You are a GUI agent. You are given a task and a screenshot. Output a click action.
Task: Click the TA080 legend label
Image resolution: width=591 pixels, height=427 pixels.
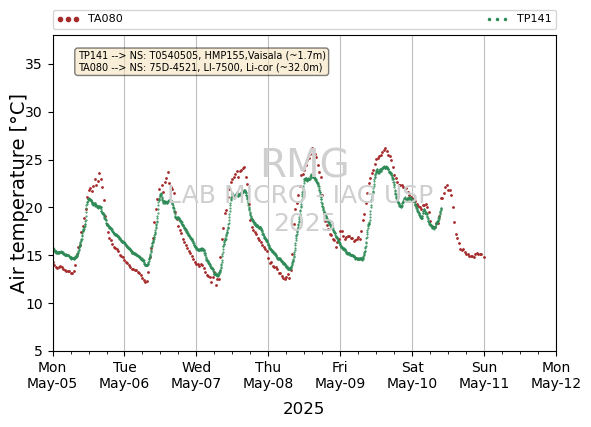[x=105, y=18]
